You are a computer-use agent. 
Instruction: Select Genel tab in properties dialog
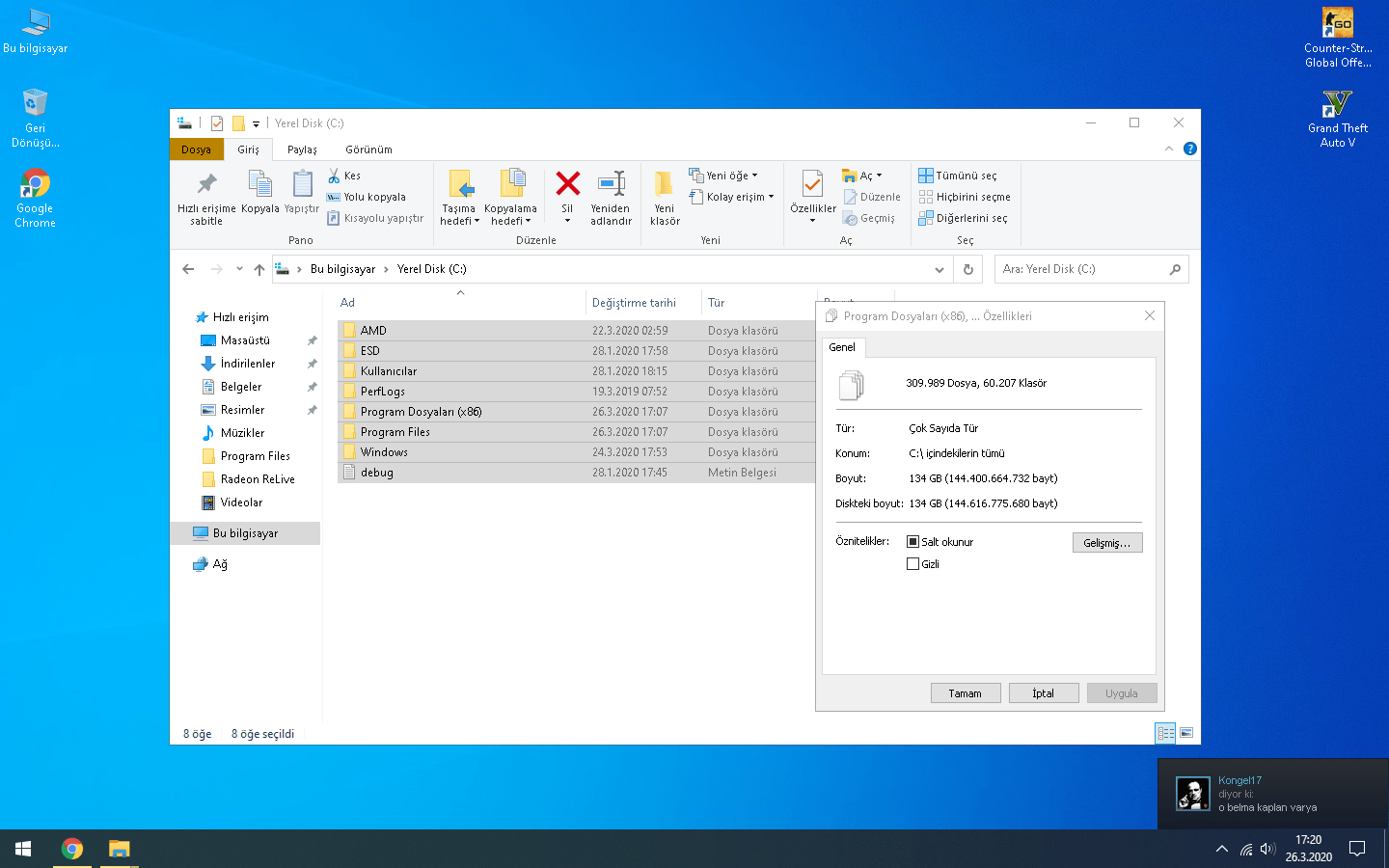click(842, 347)
